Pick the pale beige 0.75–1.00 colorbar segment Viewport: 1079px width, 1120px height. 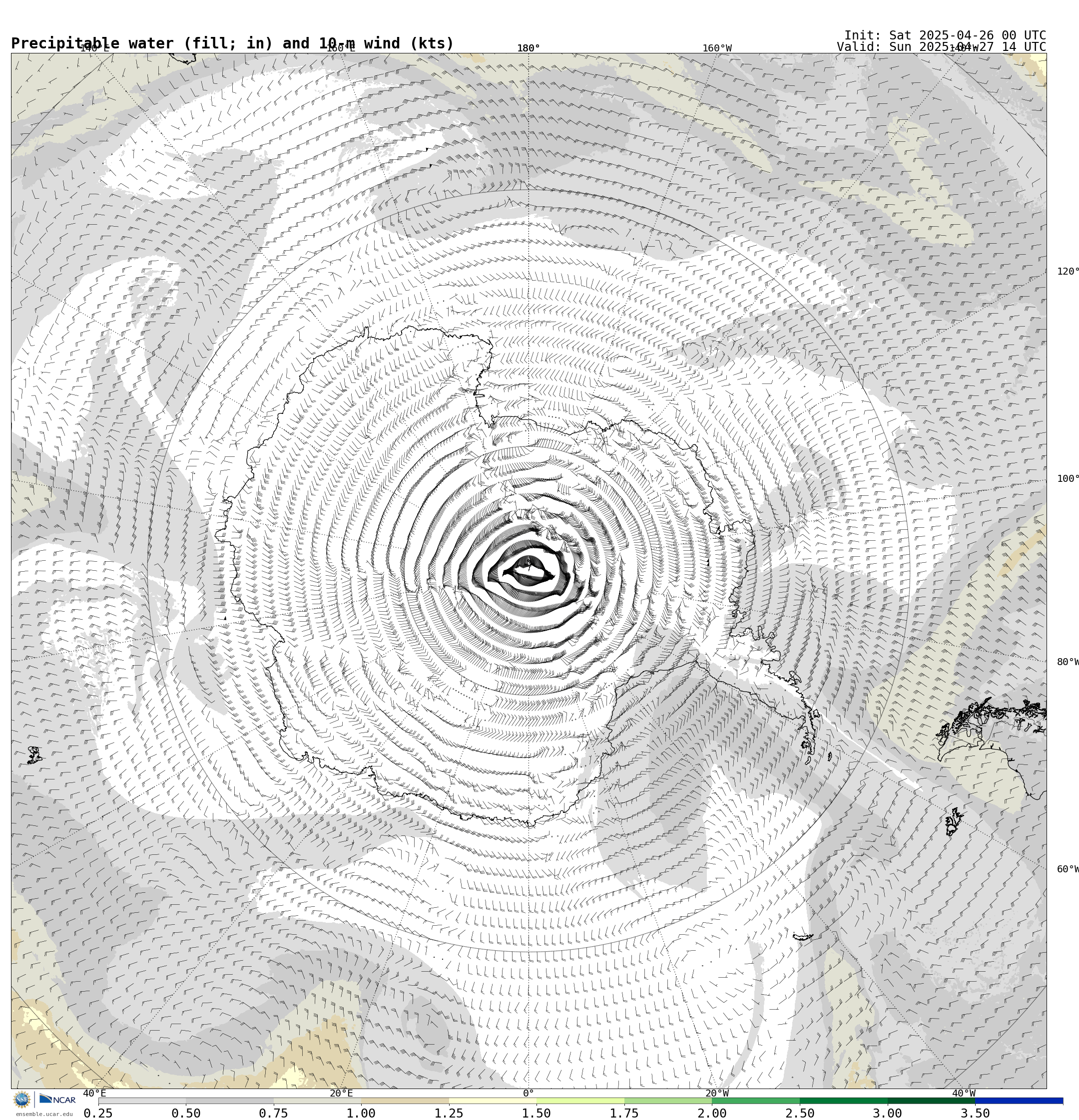click(317, 1101)
